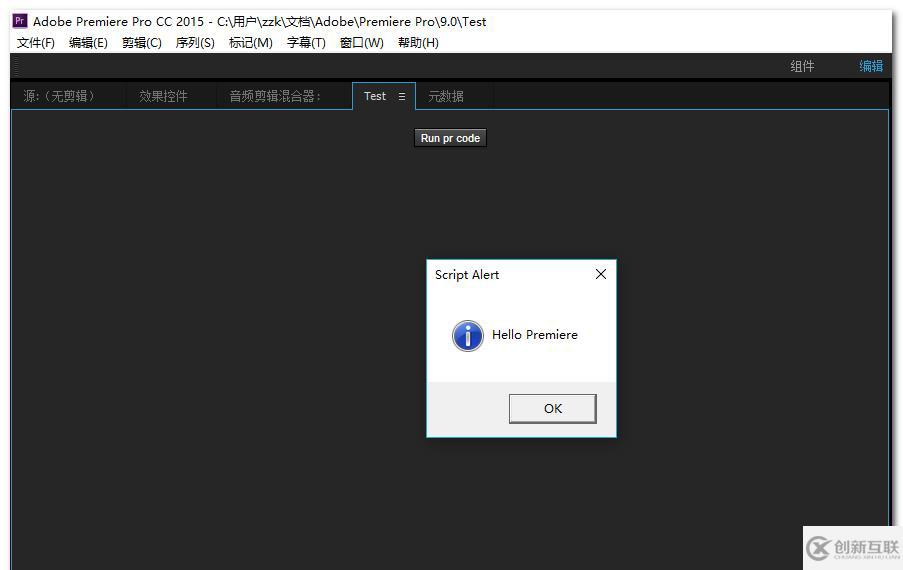
Task: Click the Run pr code button
Action: [450, 138]
